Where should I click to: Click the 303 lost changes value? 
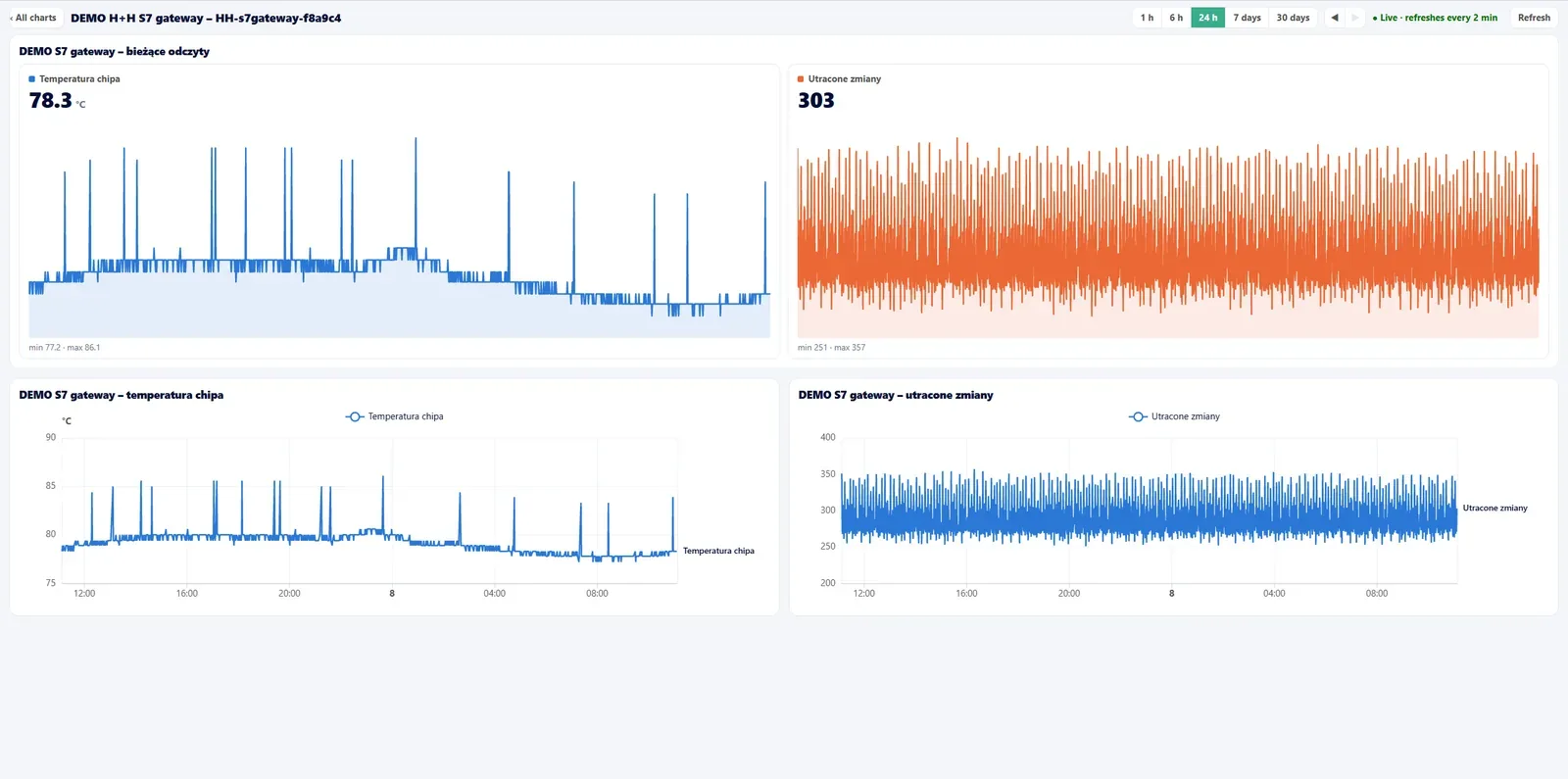pos(816,101)
